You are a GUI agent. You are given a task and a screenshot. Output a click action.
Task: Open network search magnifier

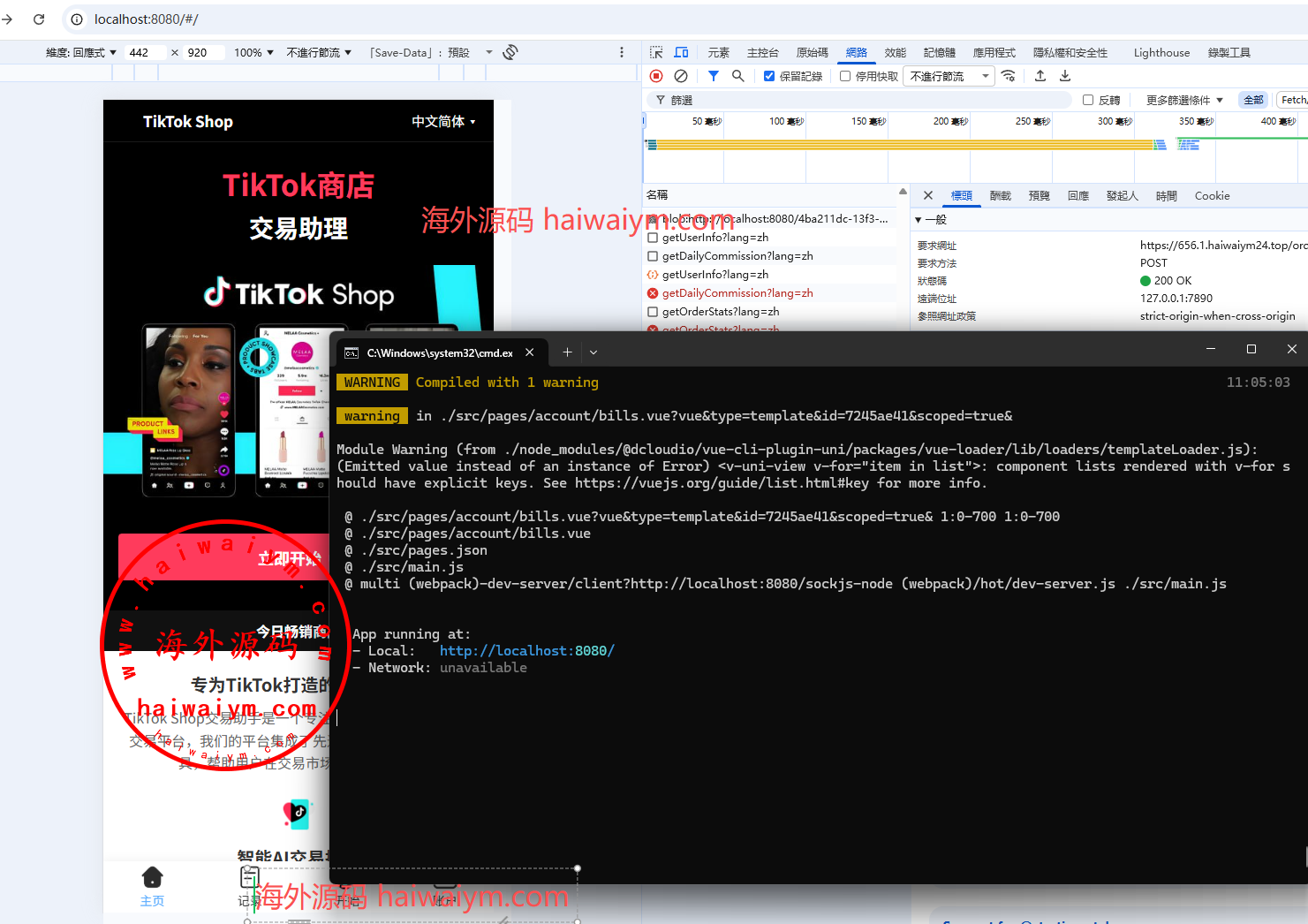pyautogui.click(x=738, y=76)
